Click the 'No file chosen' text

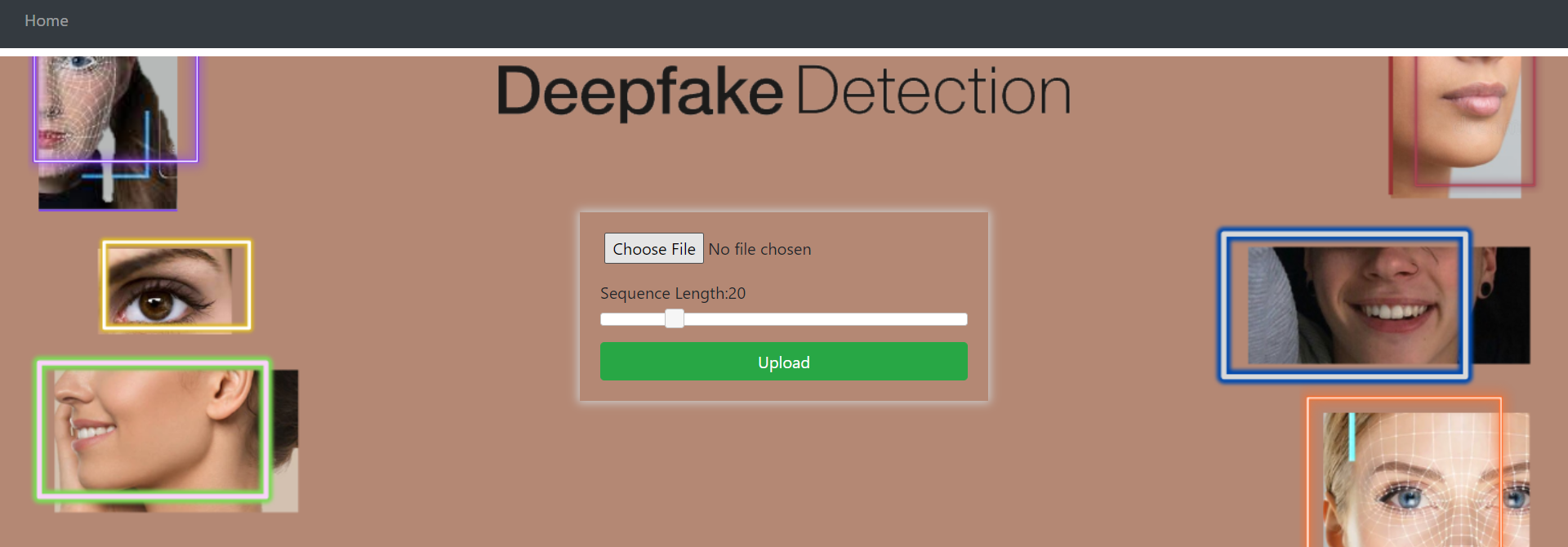tap(759, 249)
